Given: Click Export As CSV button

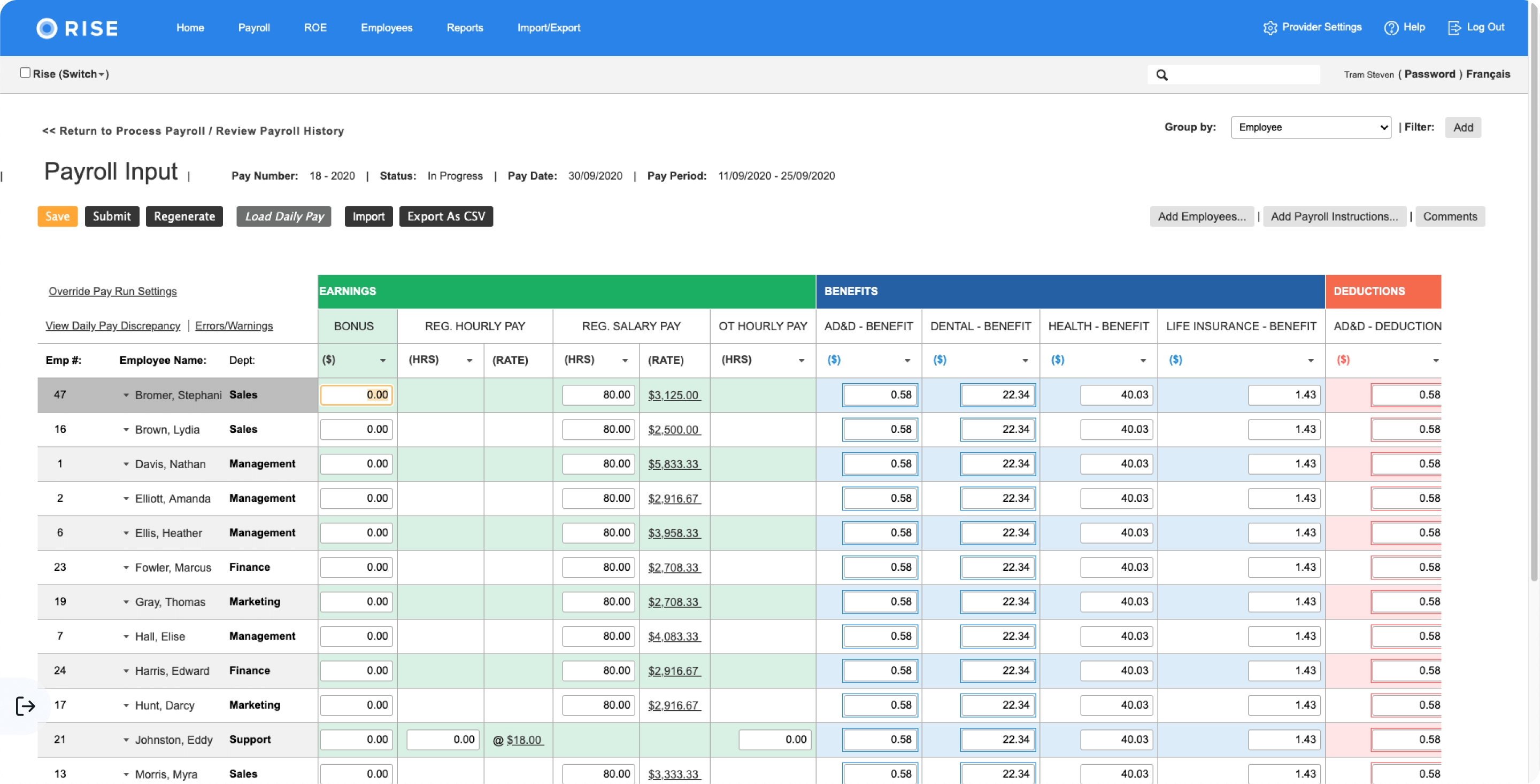Looking at the screenshot, I should click(446, 216).
